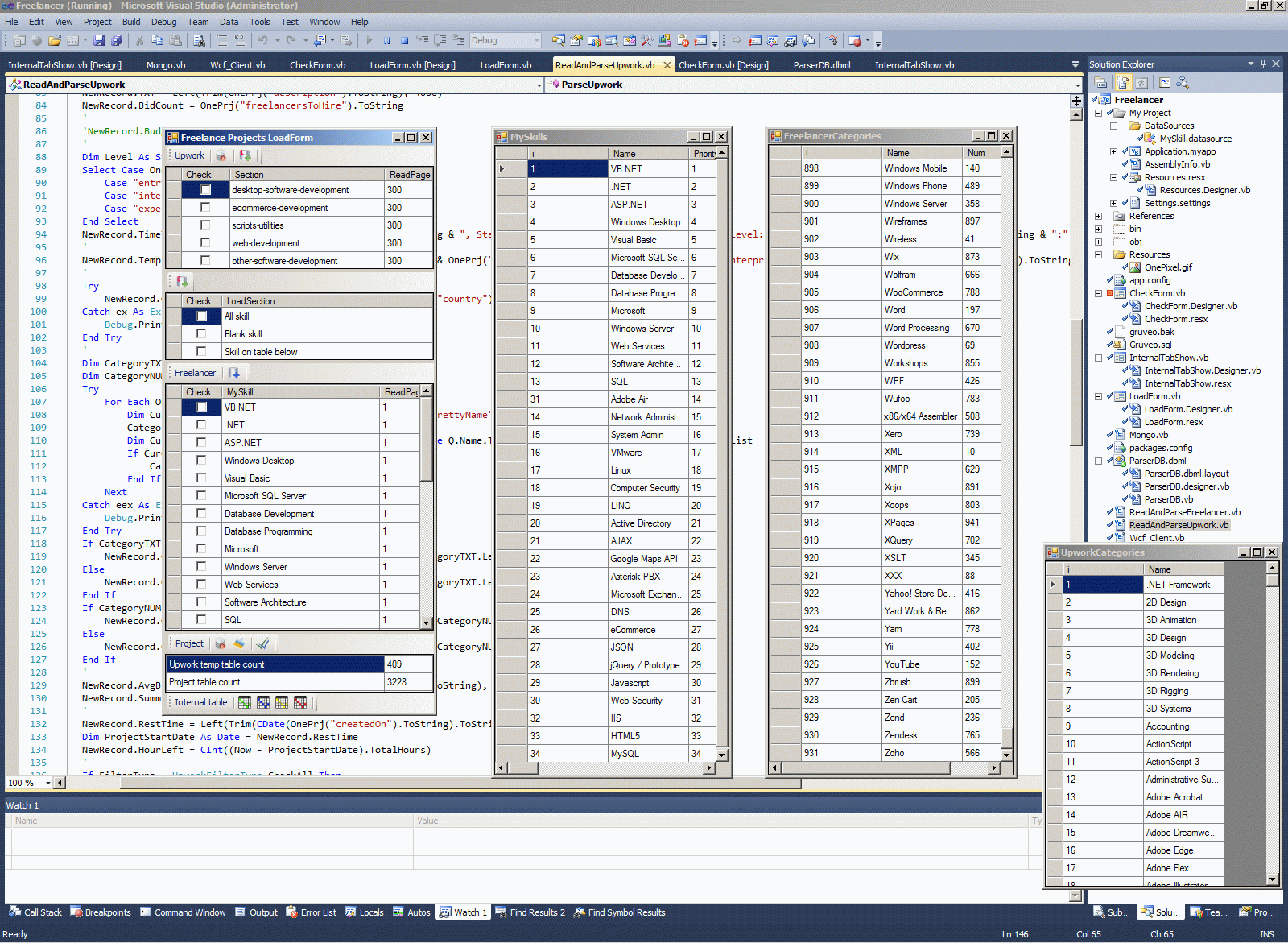Click the View Class Diagram icon in Solution Explorer
The width and height of the screenshot is (1288, 943).
1182,82
